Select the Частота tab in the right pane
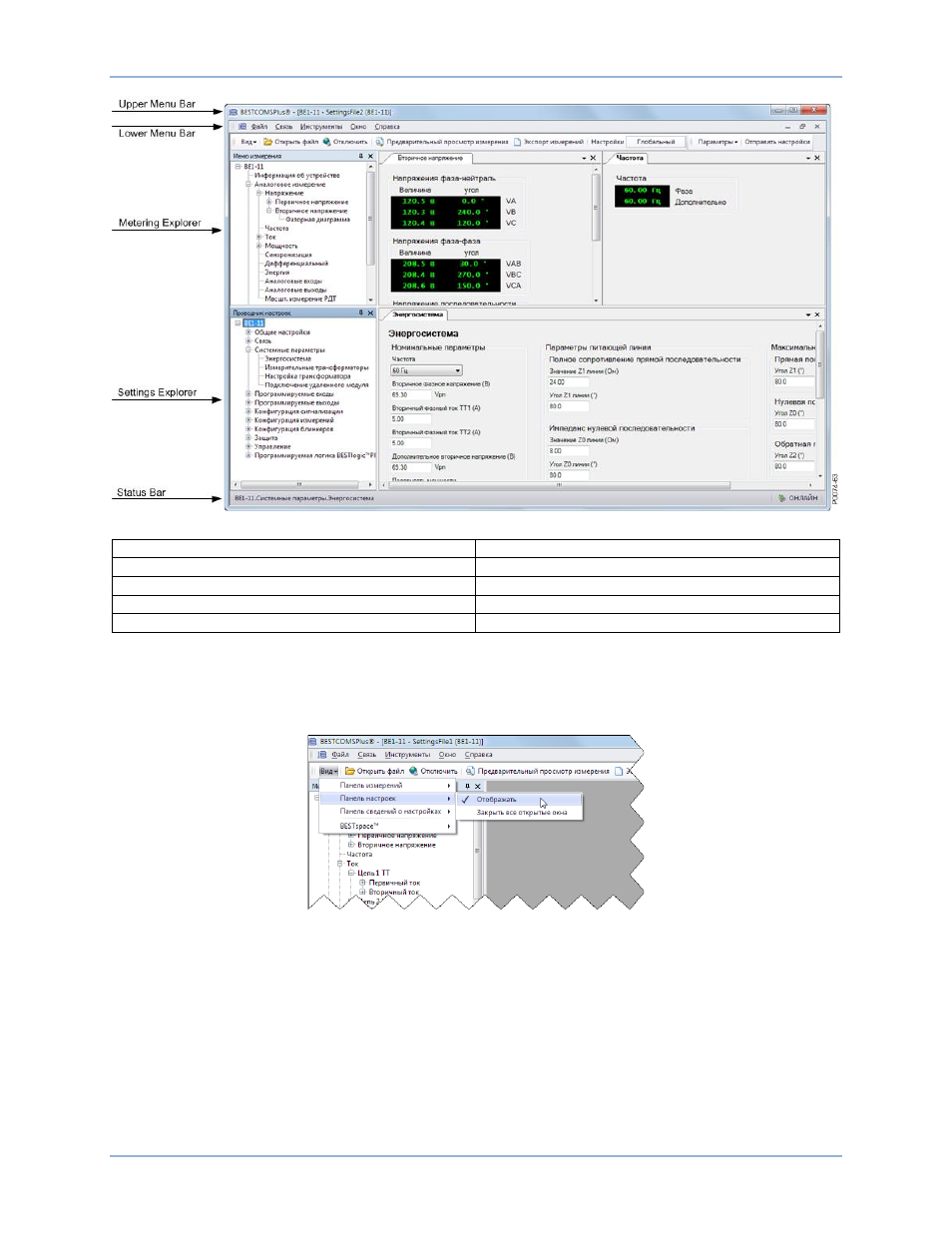The image size is (952, 1233). click(x=630, y=158)
